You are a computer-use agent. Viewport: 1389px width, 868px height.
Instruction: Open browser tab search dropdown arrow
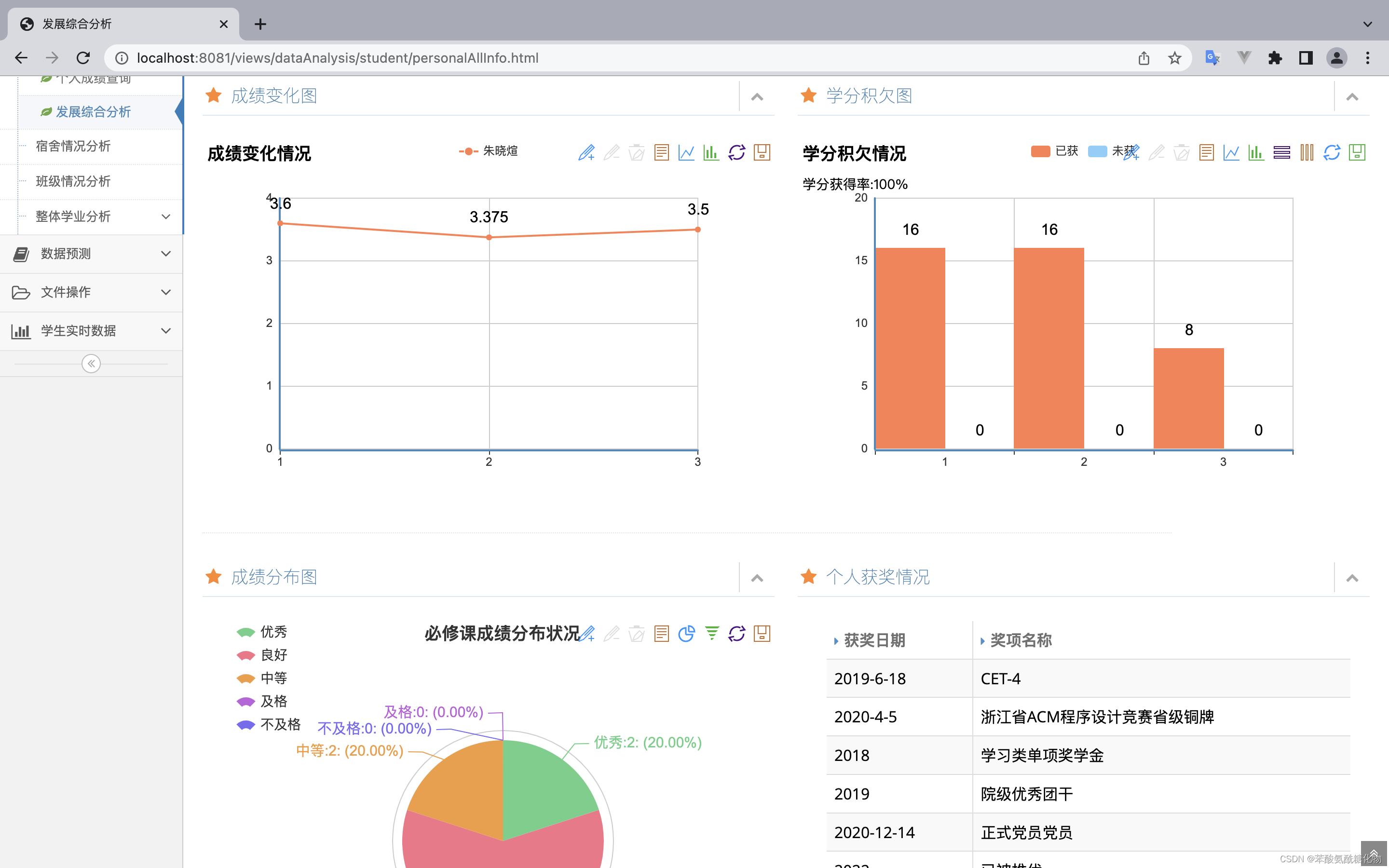click(1368, 24)
